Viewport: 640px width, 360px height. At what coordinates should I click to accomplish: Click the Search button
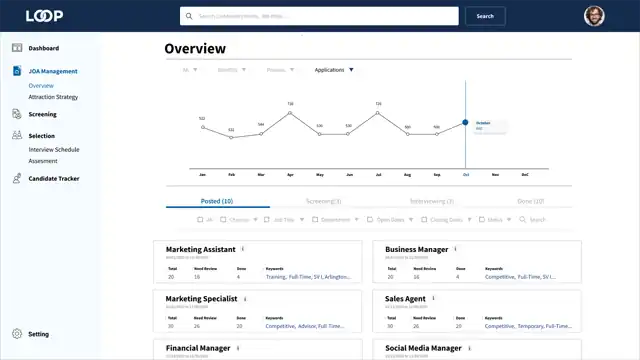pos(485,16)
